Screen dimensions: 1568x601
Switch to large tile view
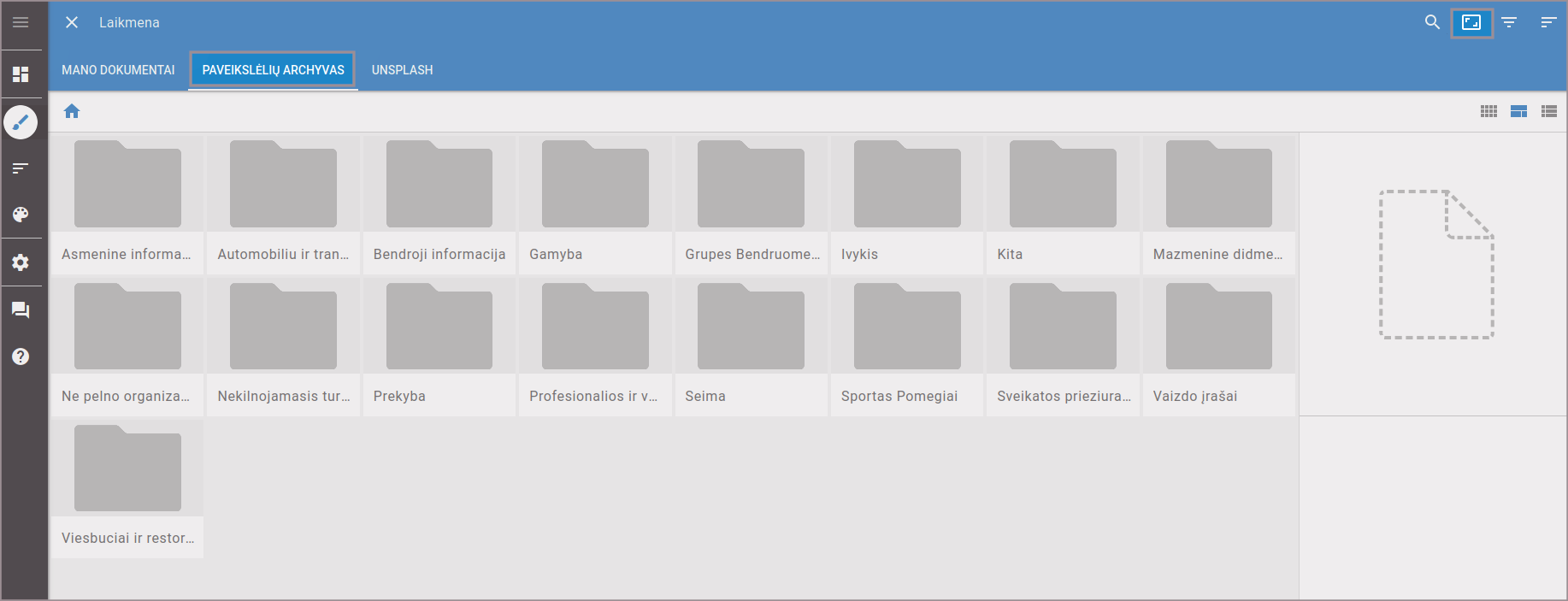[x=1518, y=111]
